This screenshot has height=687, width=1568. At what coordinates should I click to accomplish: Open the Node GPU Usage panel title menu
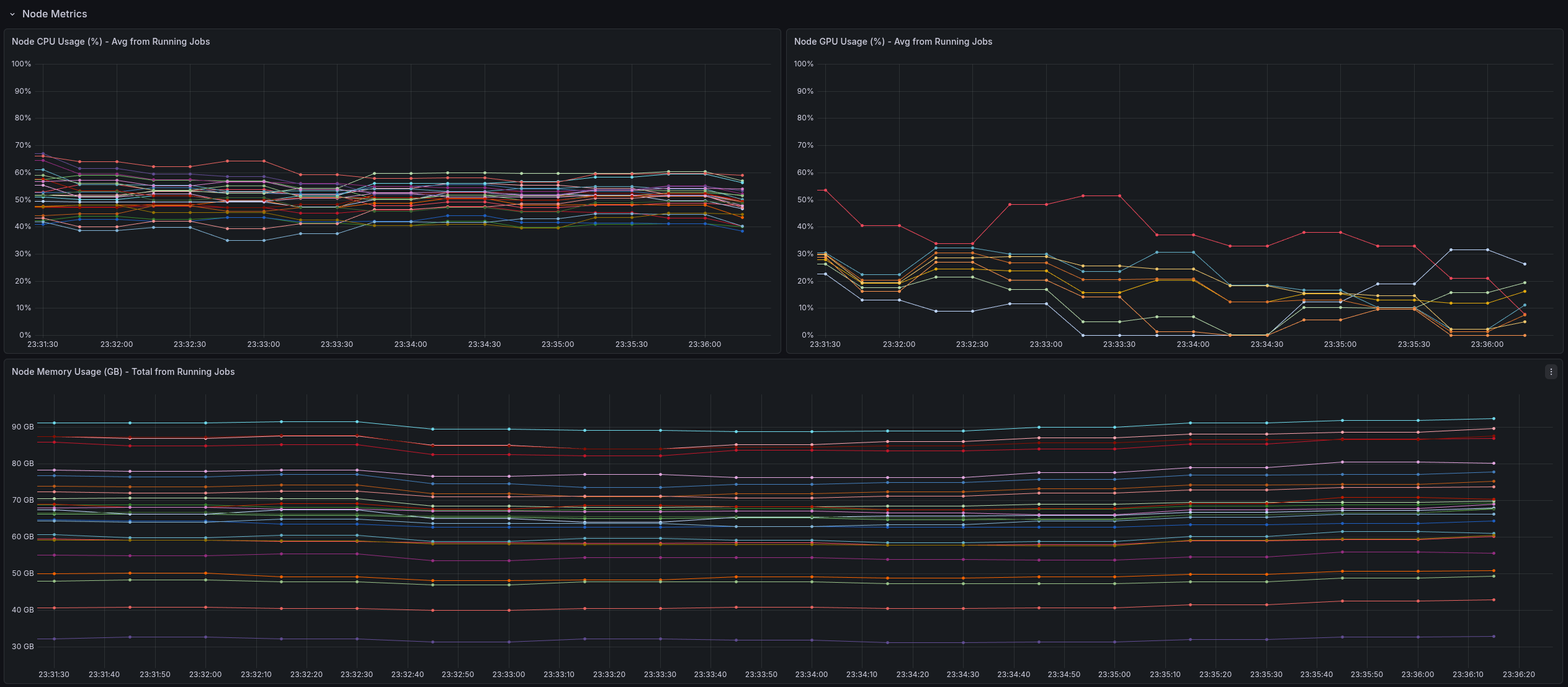pyautogui.click(x=893, y=42)
